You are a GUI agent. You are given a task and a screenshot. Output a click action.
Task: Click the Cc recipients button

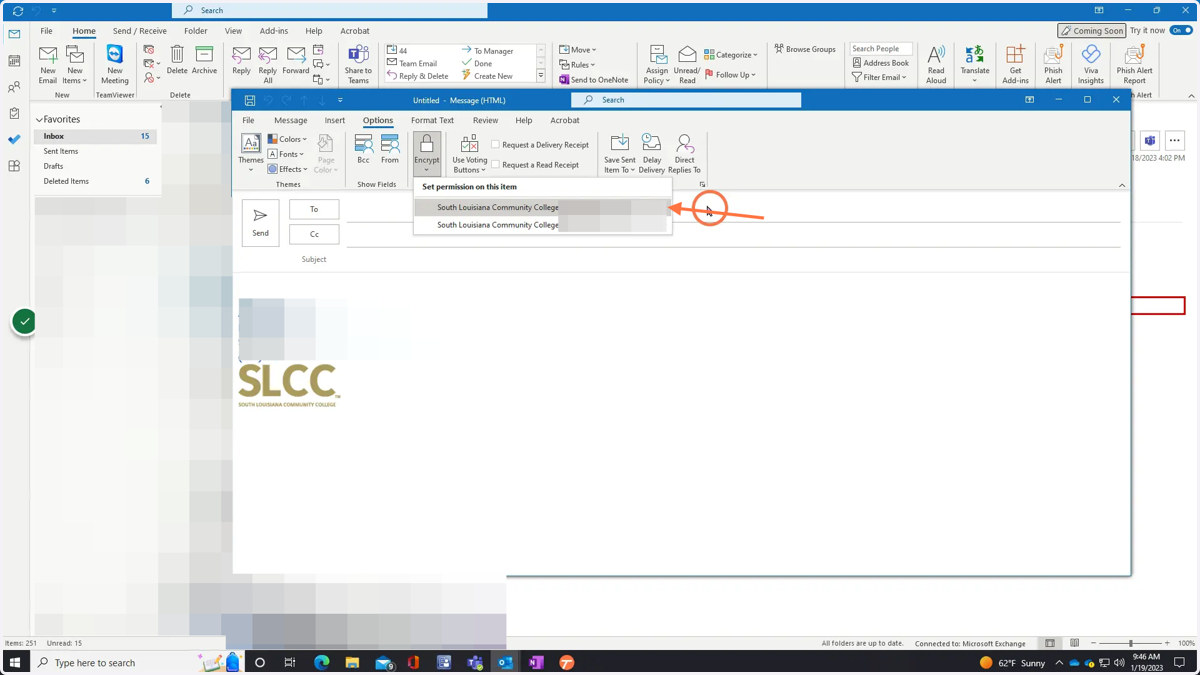point(314,234)
